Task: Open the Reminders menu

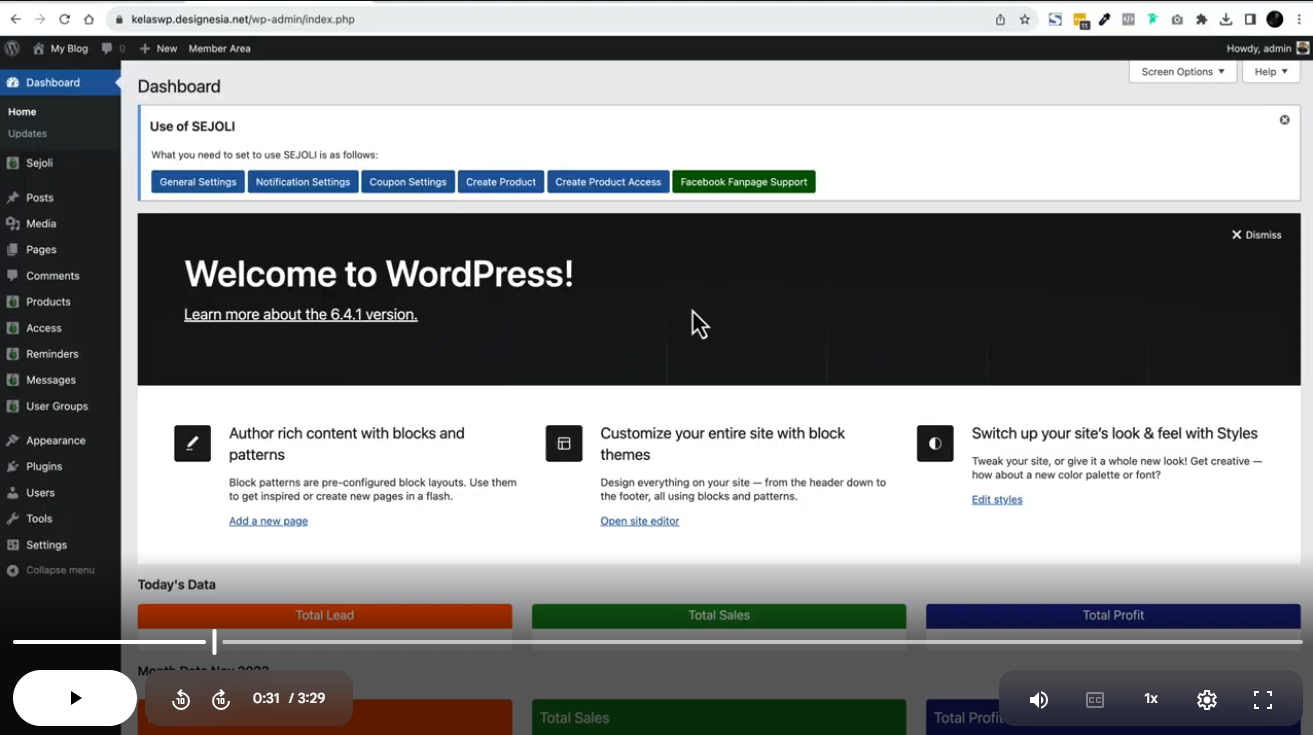Action: click(60, 354)
